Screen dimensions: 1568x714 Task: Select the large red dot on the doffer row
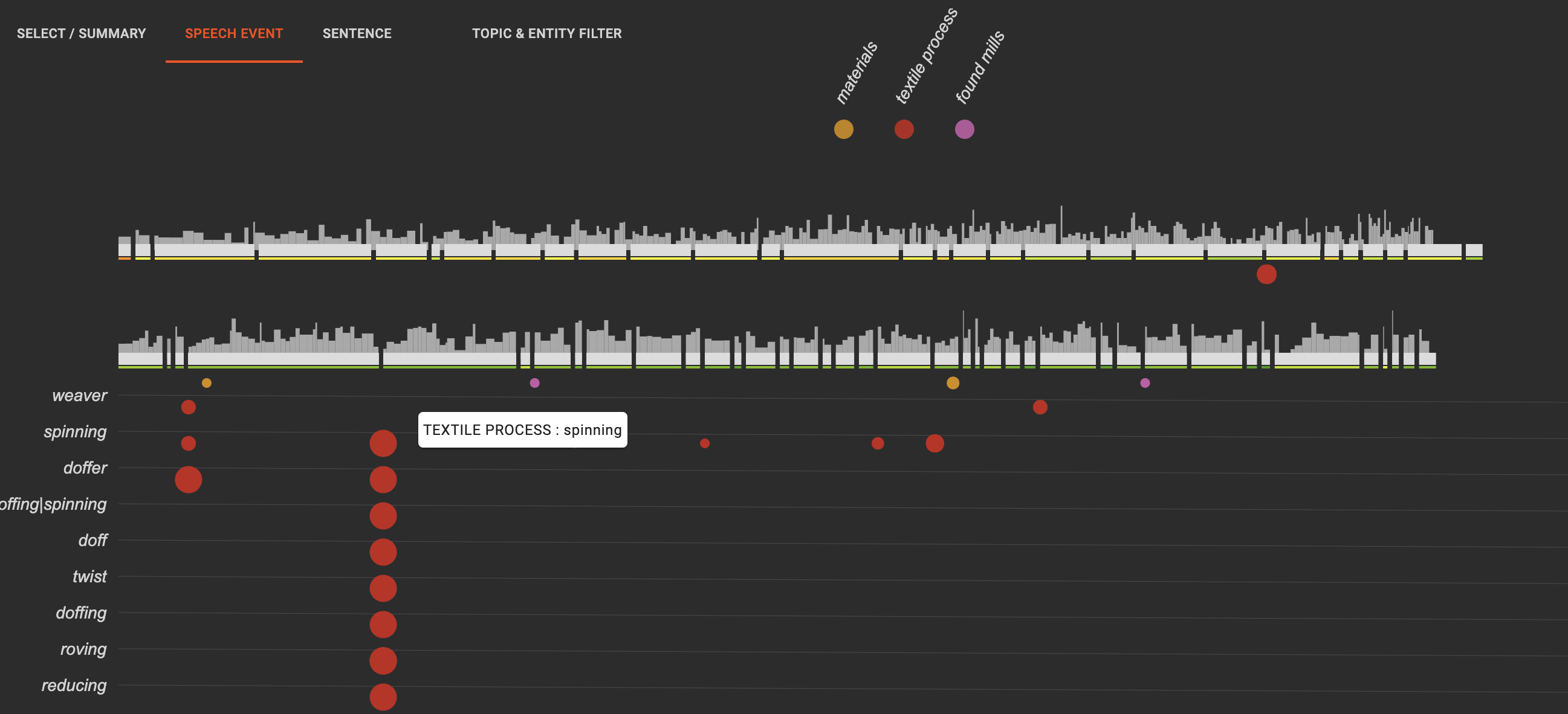189,479
